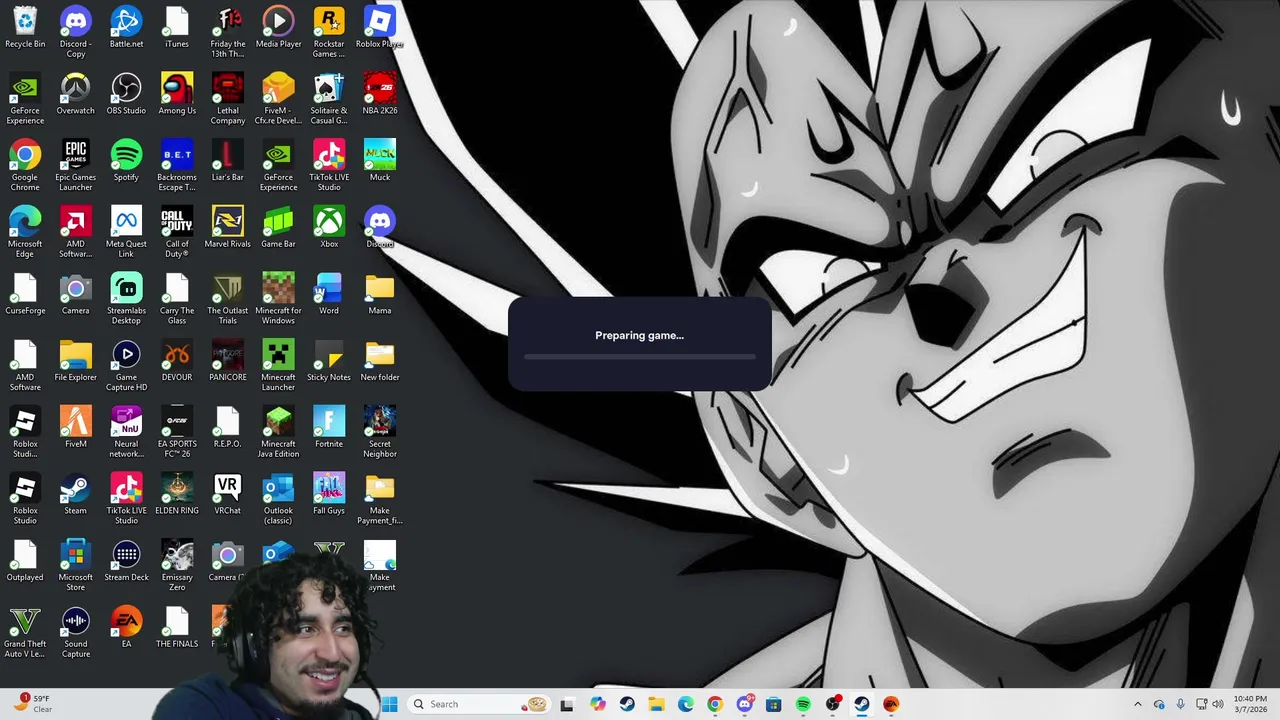
Task: Select the NBA 2K26 desktop icon
Action: coord(380,95)
